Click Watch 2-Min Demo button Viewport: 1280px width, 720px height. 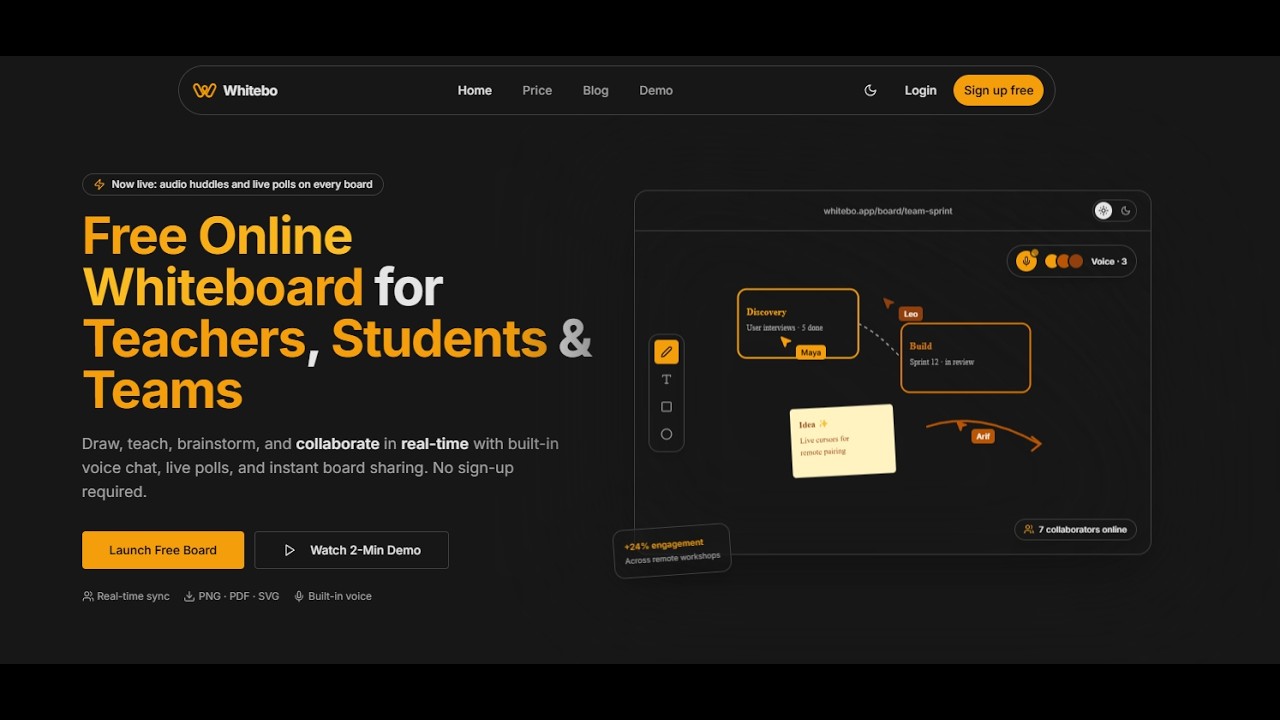[x=352, y=550]
